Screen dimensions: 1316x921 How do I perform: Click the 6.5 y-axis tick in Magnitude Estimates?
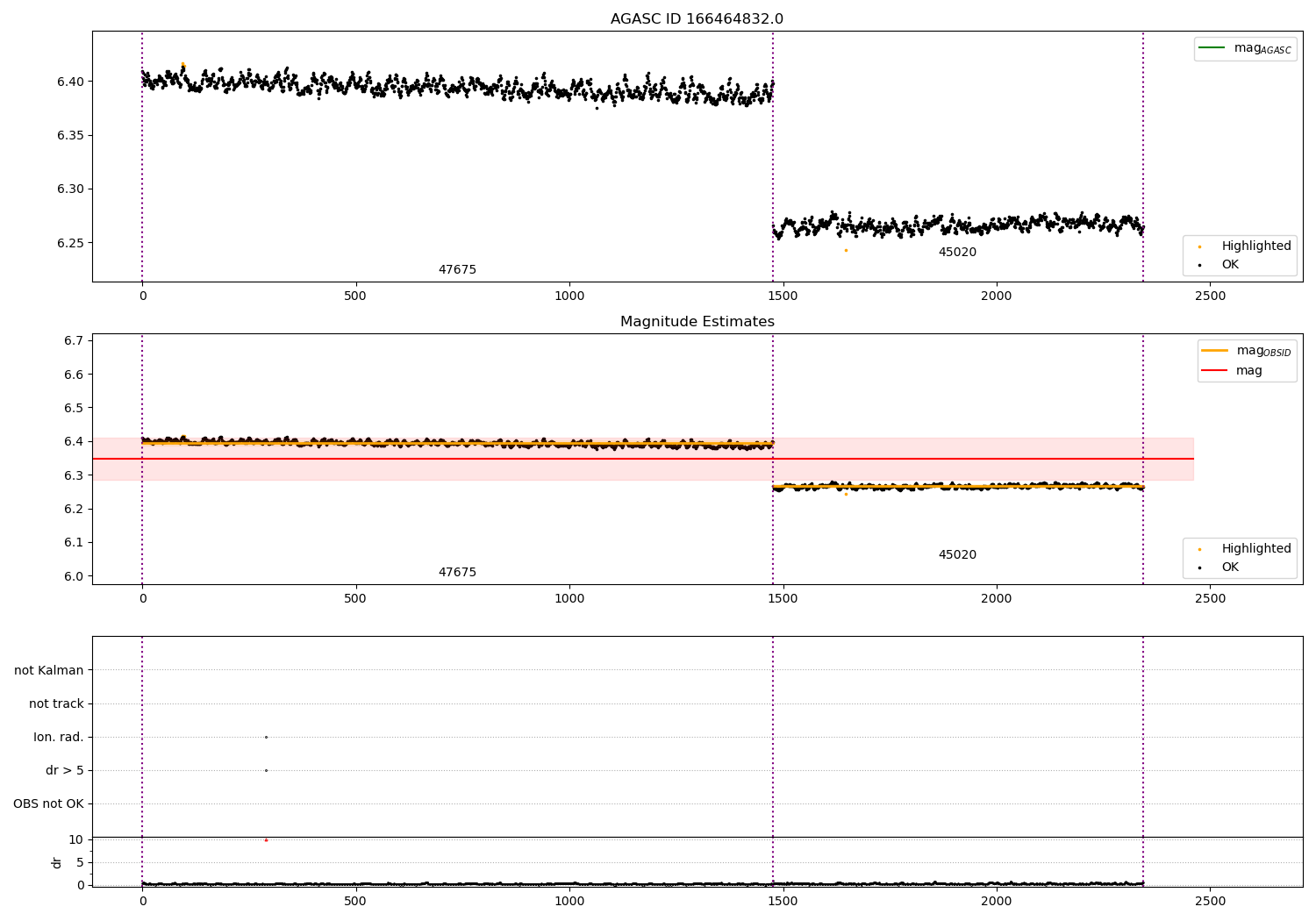(x=75, y=408)
